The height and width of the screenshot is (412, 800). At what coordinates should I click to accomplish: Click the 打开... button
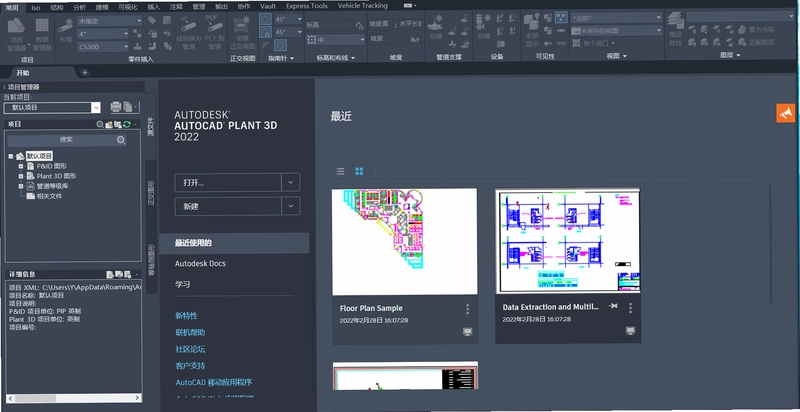pos(228,182)
